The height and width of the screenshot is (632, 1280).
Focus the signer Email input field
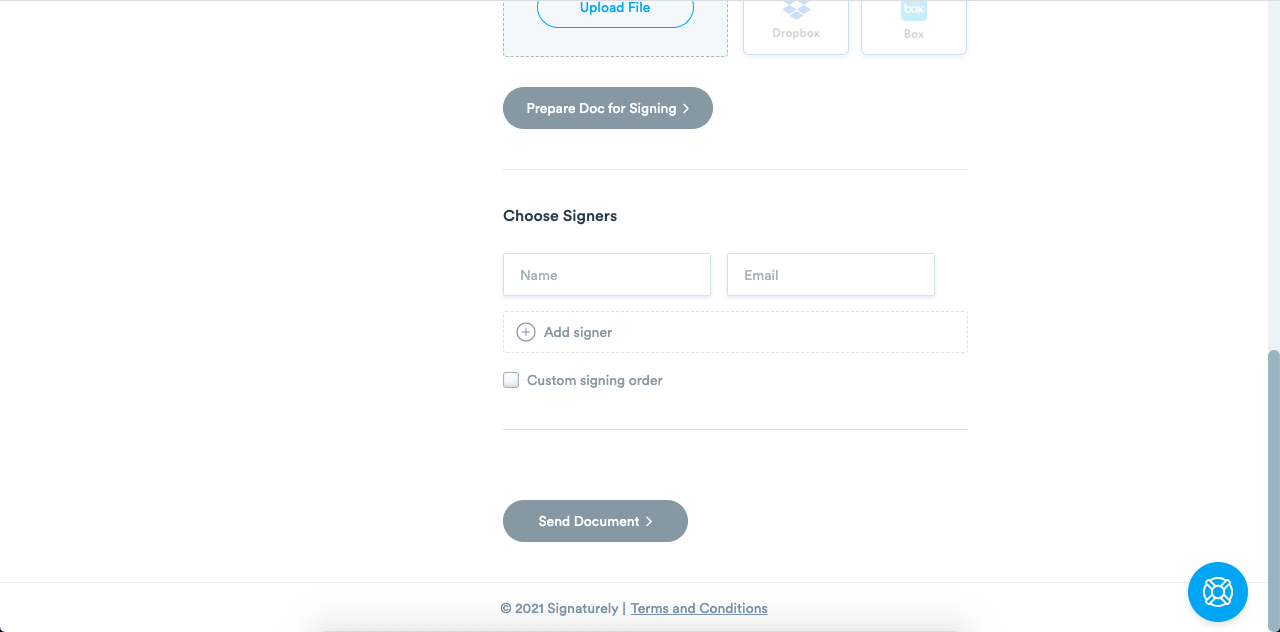(x=831, y=275)
